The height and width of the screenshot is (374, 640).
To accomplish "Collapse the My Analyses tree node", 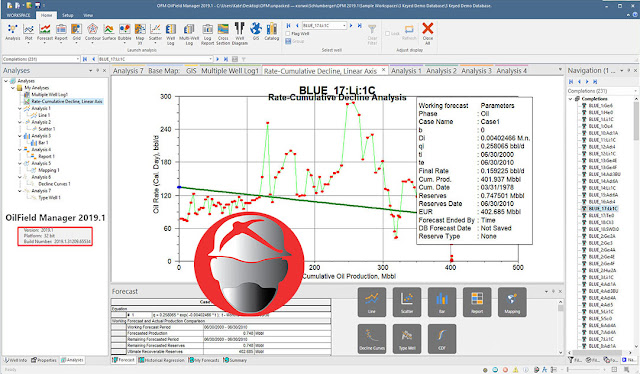I will click(x=13, y=88).
